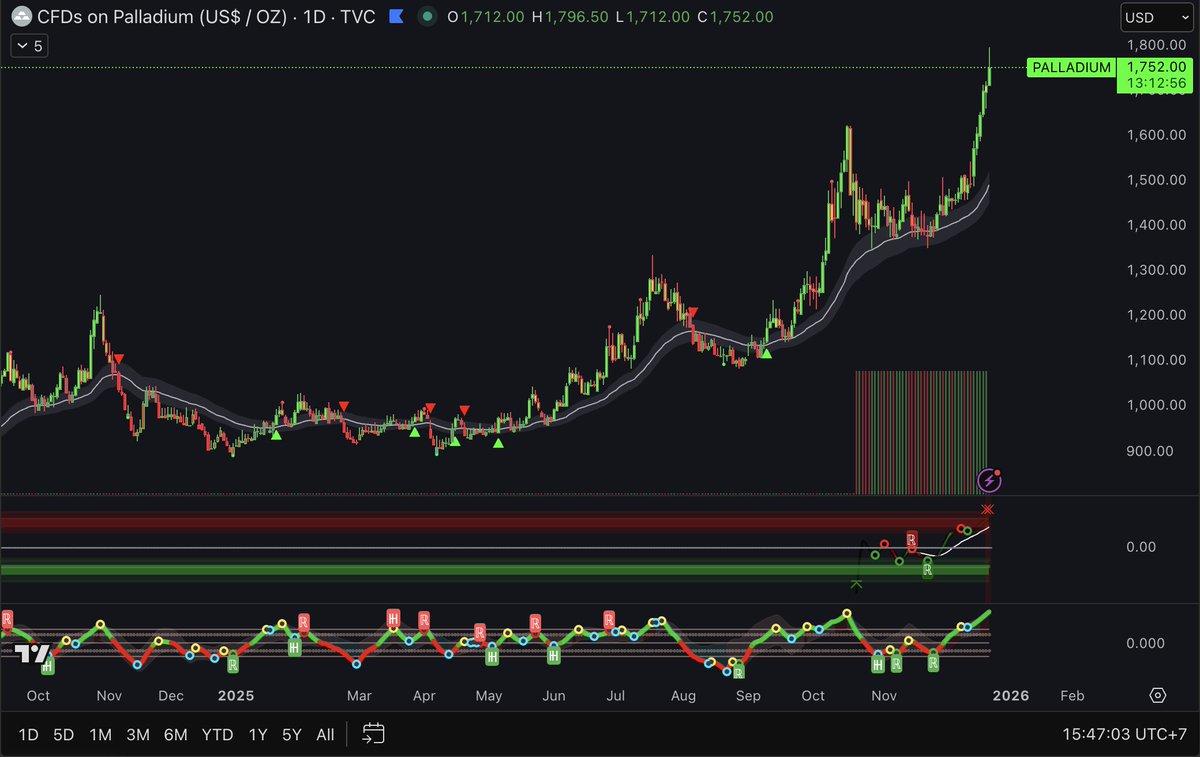Select the 3M time range

138,734
